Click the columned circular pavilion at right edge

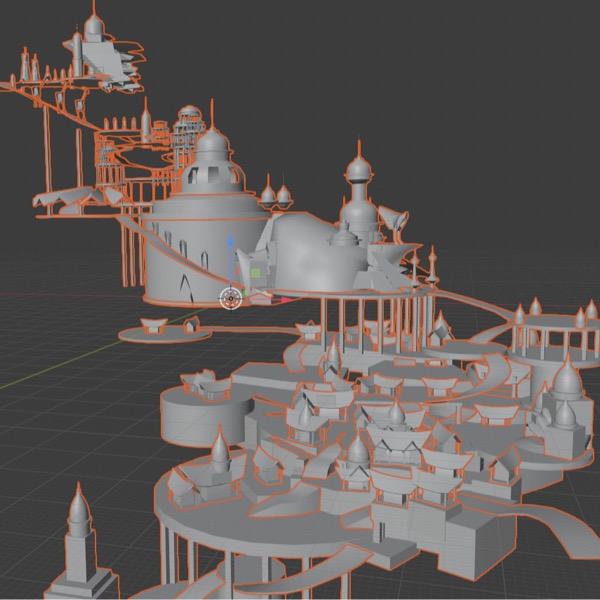(x=548, y=340)
